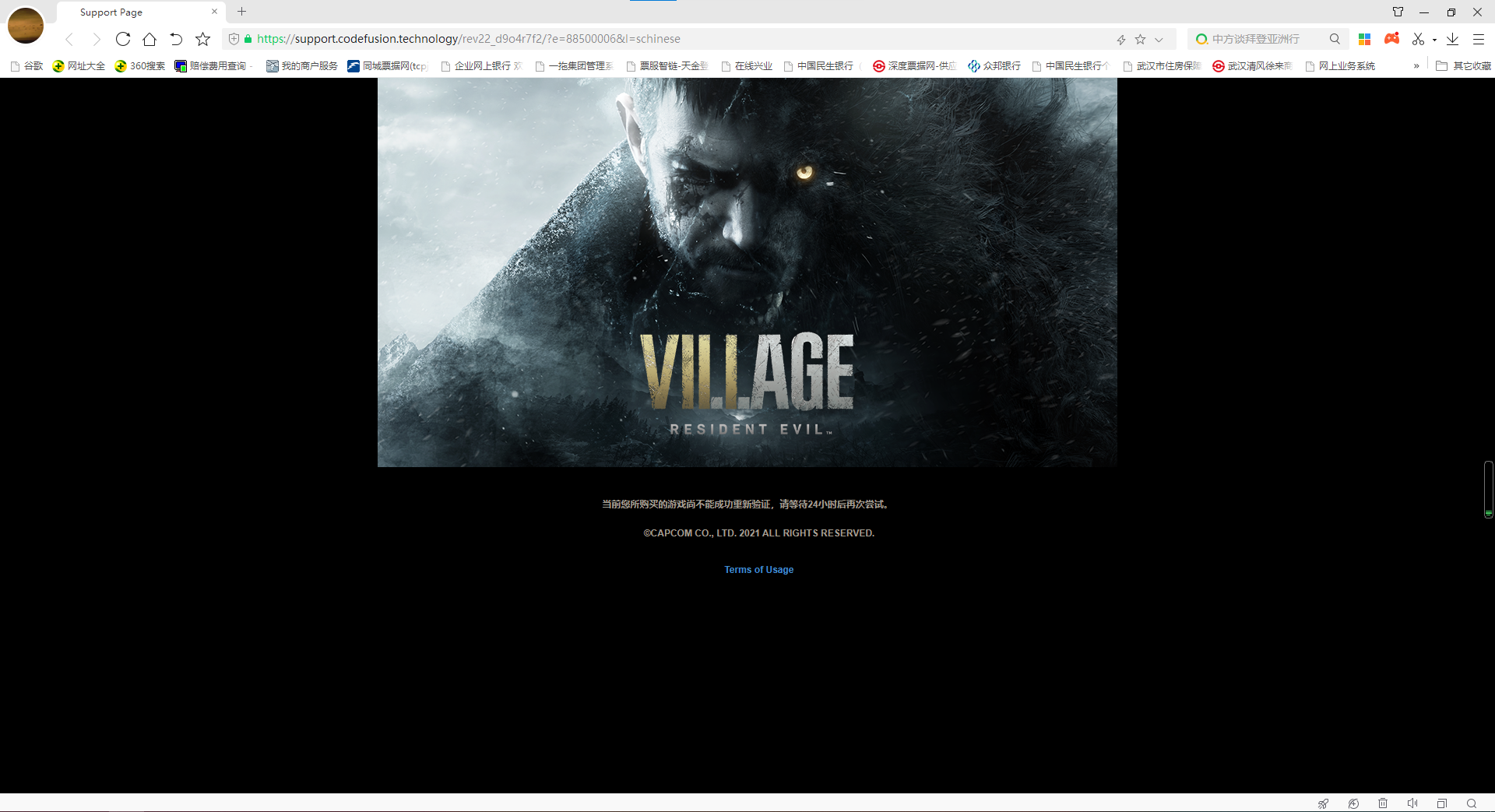Open the 我的商户服务 bookmark

point(302,66)
